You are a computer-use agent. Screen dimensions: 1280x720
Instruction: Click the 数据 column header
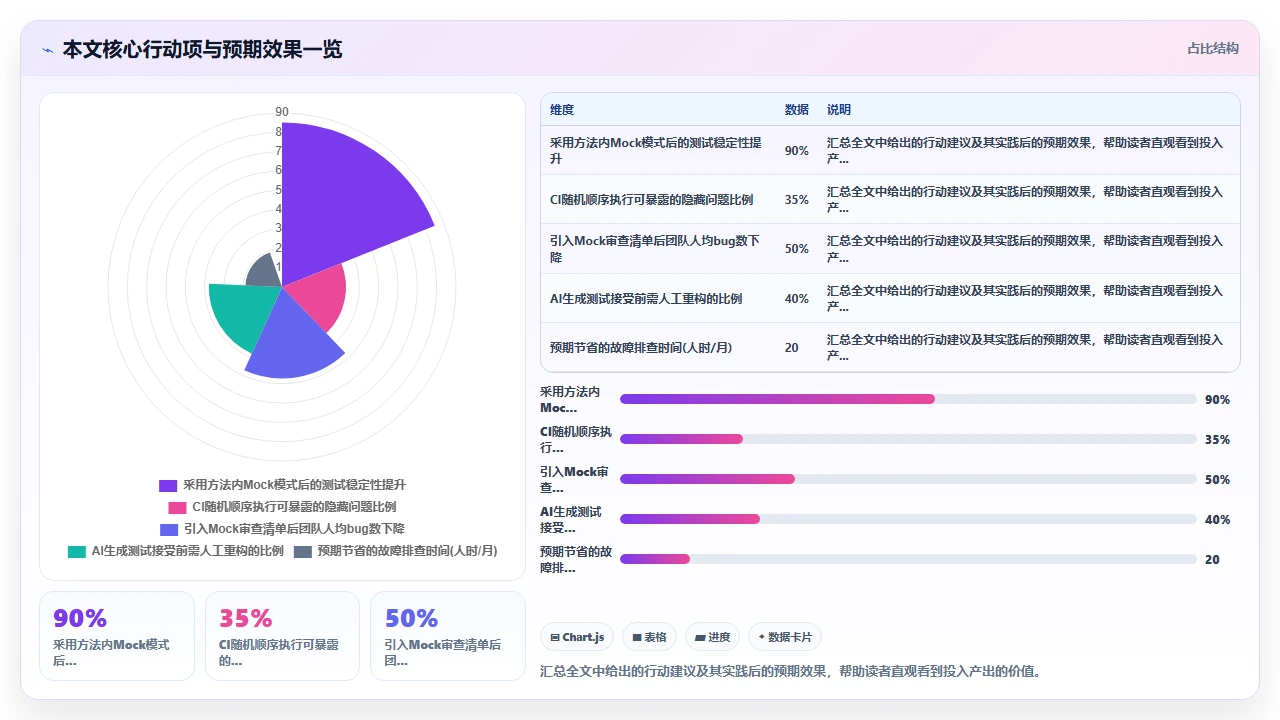(797, 110)
